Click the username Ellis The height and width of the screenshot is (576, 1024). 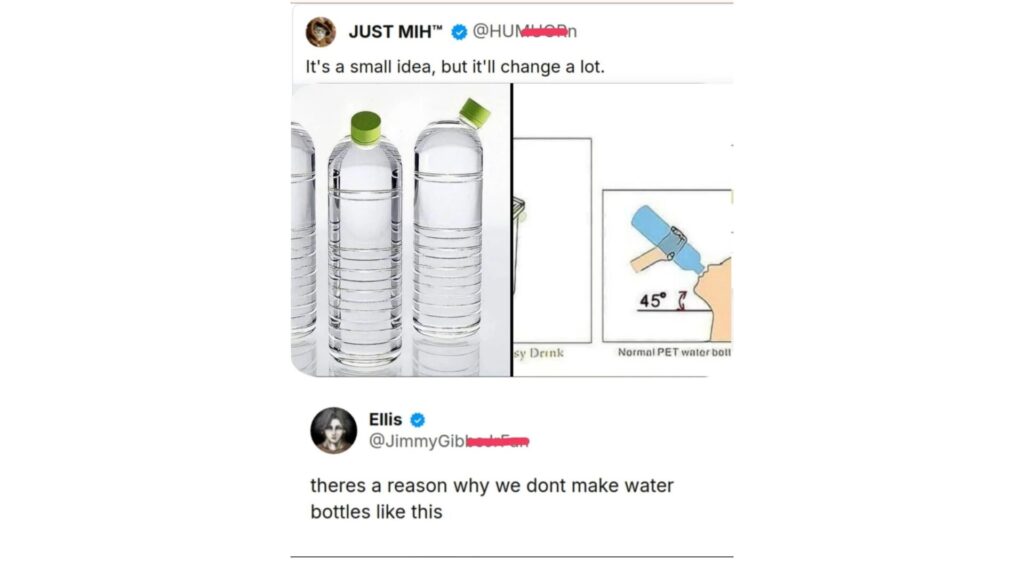click(x=385, y=420)
